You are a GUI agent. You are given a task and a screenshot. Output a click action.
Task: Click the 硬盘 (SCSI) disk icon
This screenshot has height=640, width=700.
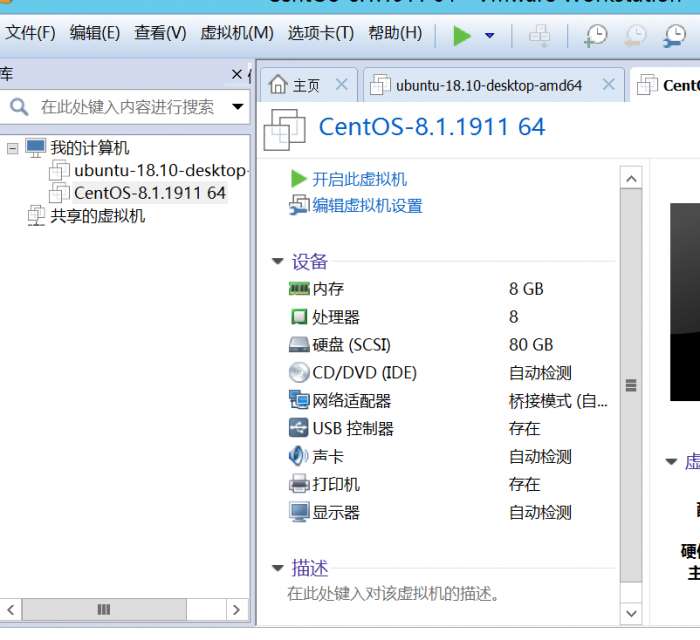[299, 345]
